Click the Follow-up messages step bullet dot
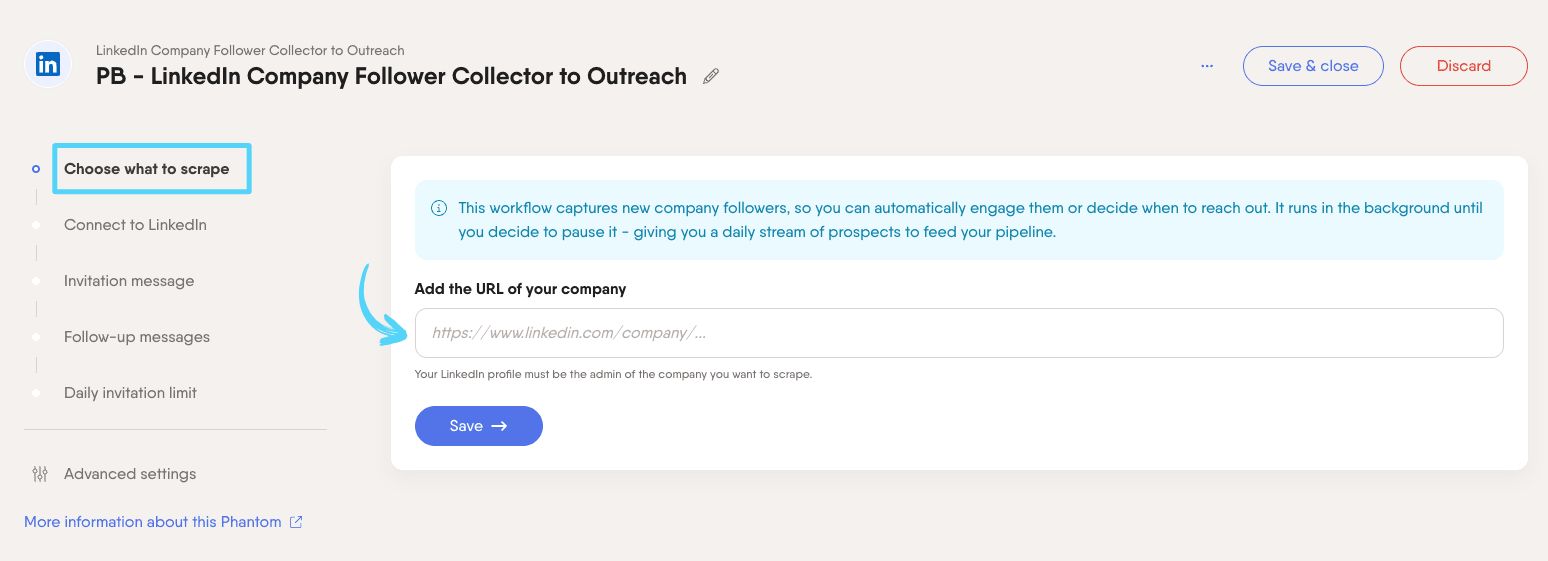Screen dimensions: 1548x561 (x=36, y=337)
